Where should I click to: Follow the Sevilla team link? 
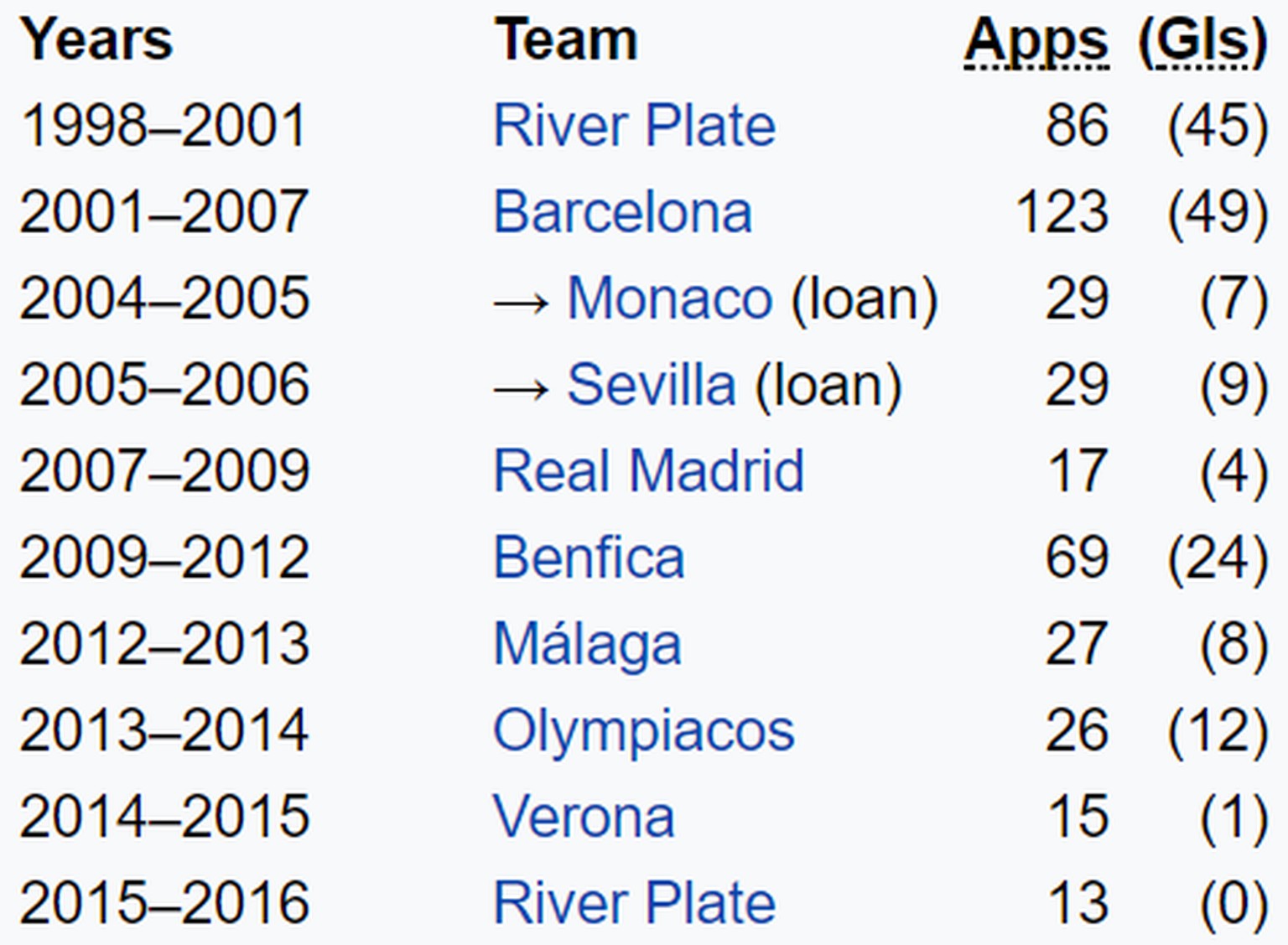(651, 385)
